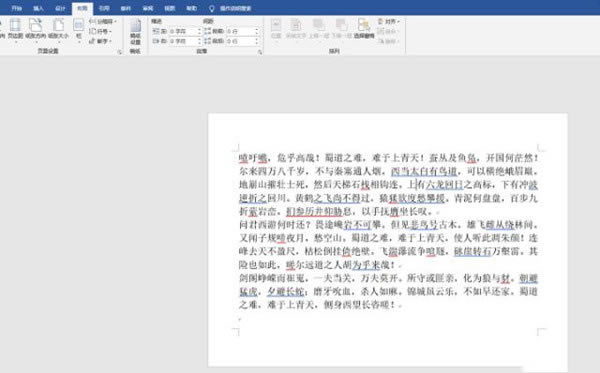Switch to the 审阅 (Review) tab
Screen dimensions: 600x373
147,8
